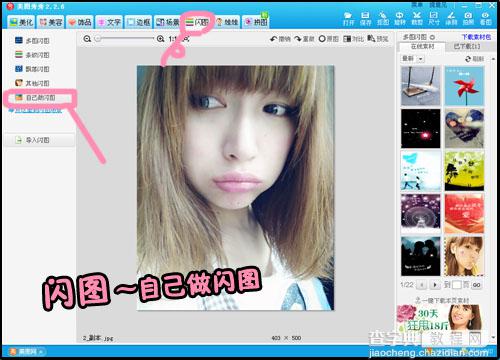Click the zoom-out magnifier icon

pyautogui.click(x=87, y=39)
